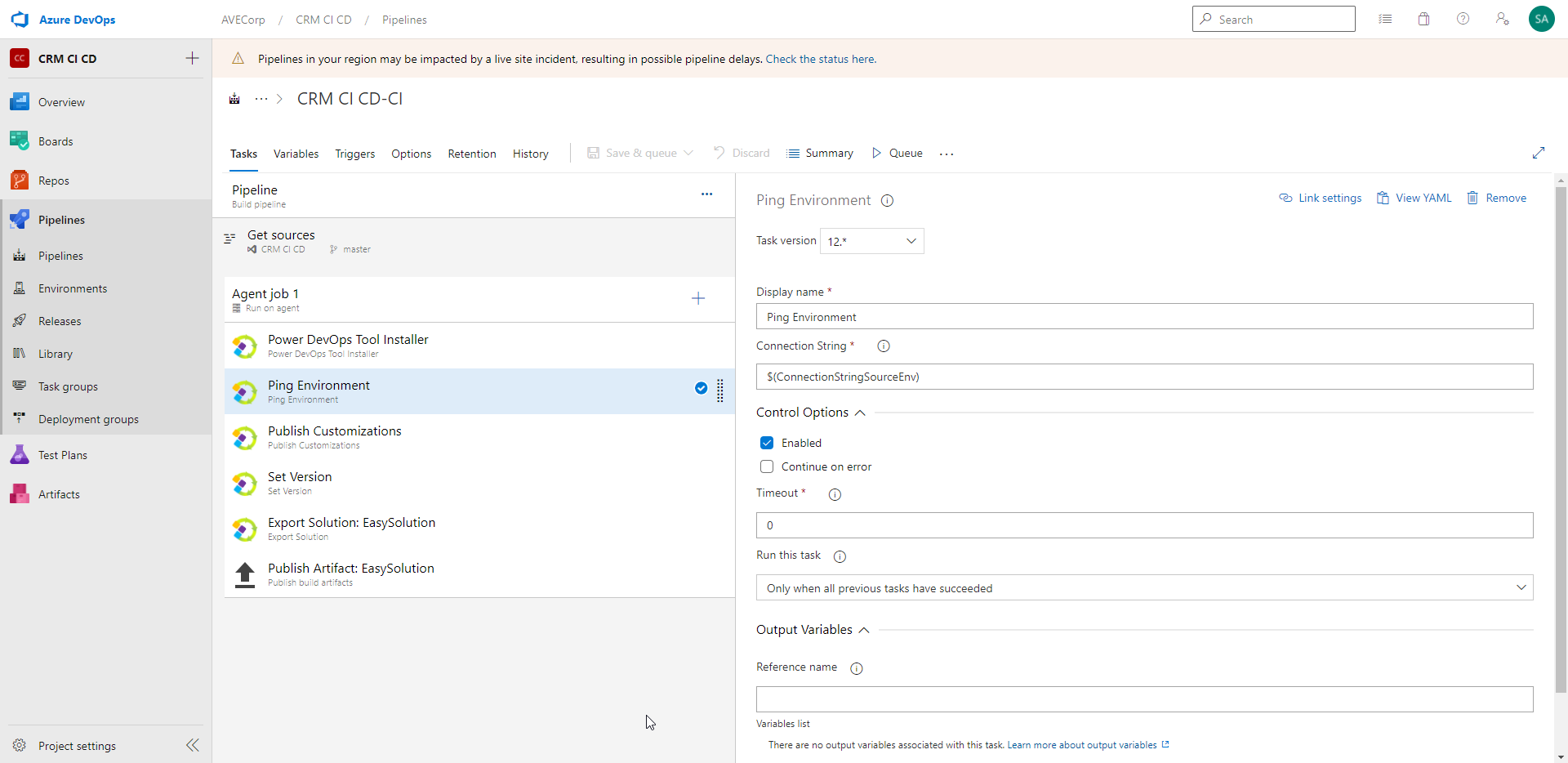Show info for Reference name
Screen dimensions: 1568x763
(x=857, y=668)
